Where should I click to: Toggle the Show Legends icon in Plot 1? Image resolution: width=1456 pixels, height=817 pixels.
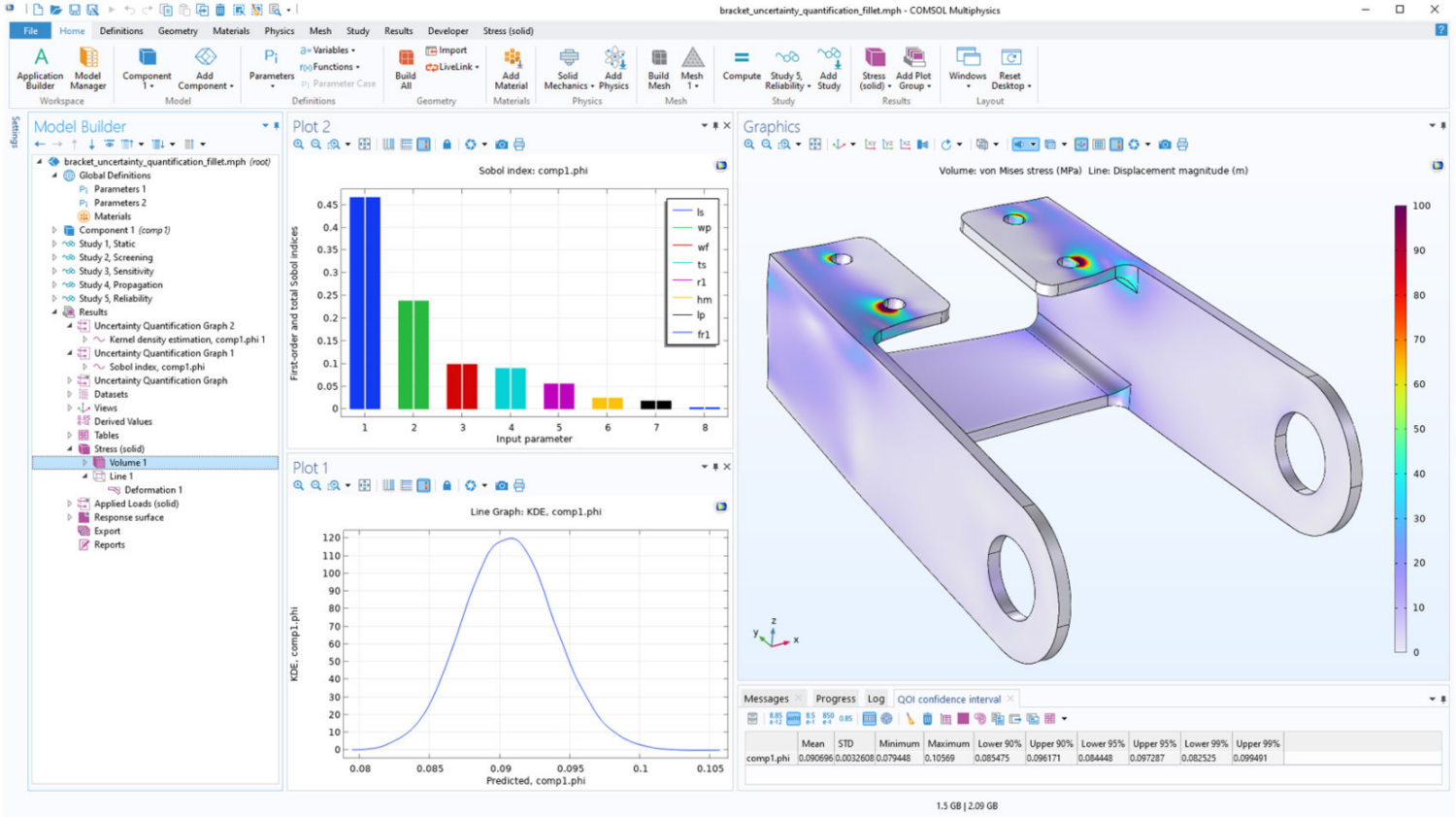(x=423, y=485)
